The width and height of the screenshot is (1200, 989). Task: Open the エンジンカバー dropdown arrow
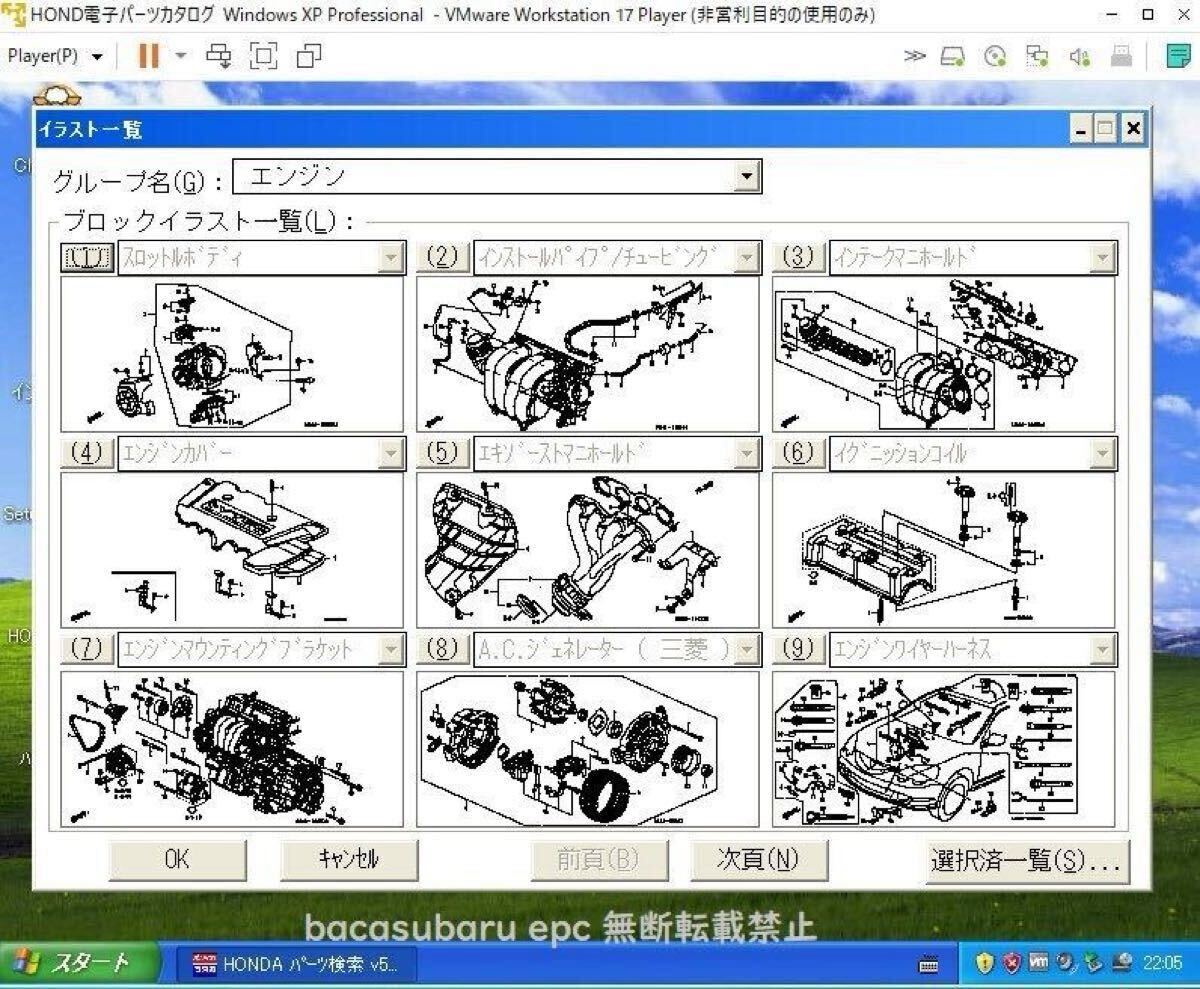(390, 455)
